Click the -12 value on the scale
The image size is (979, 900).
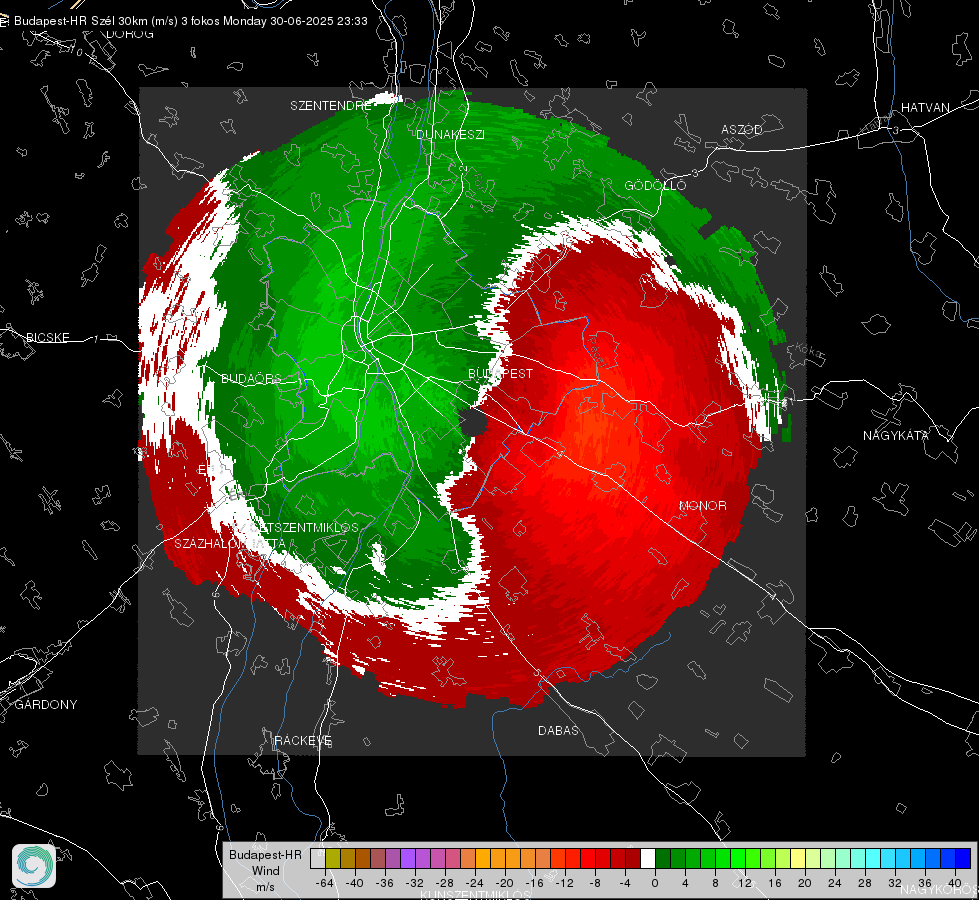[564, 883]
